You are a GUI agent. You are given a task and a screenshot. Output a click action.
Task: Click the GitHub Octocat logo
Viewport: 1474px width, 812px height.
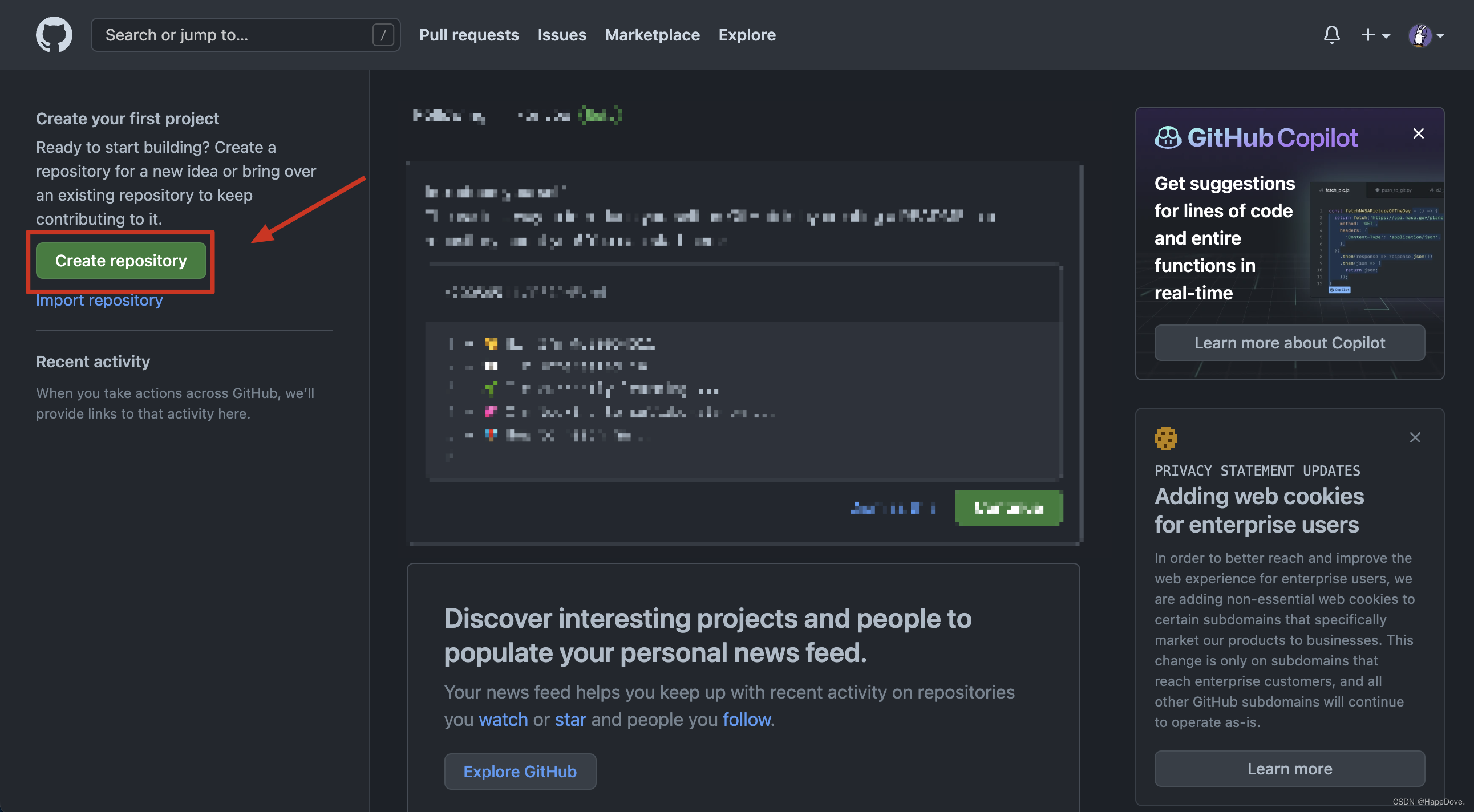[54, 34]
